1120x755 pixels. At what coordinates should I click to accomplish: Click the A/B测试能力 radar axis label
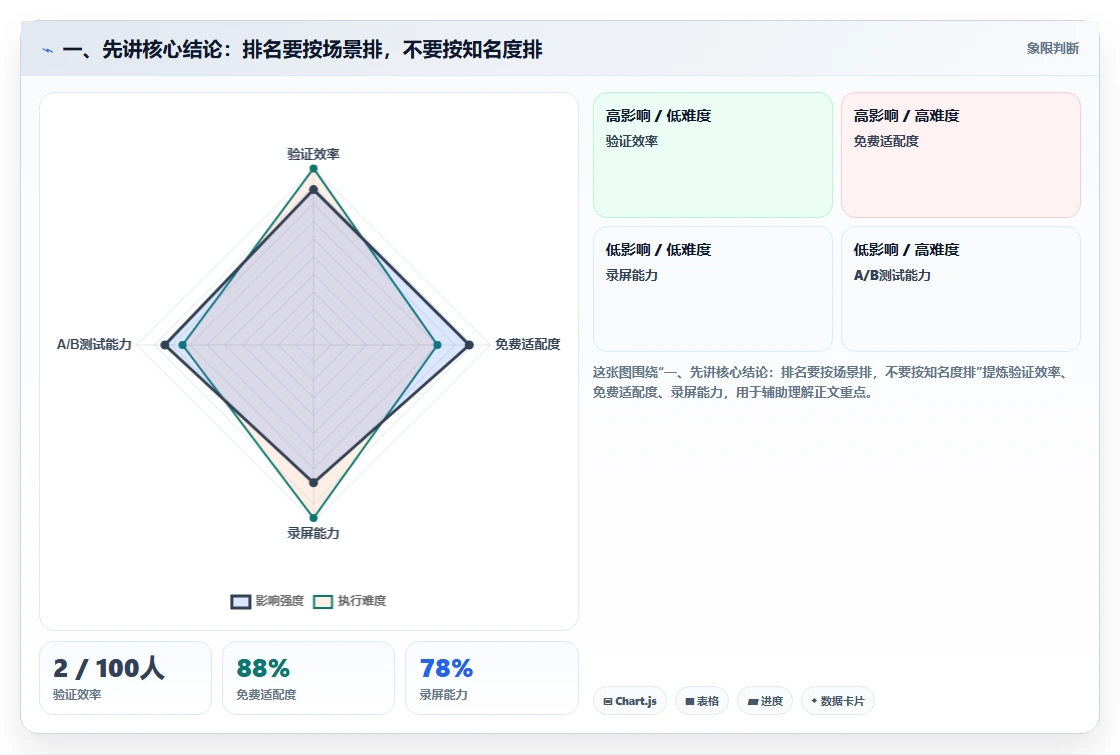coord(94,344)
